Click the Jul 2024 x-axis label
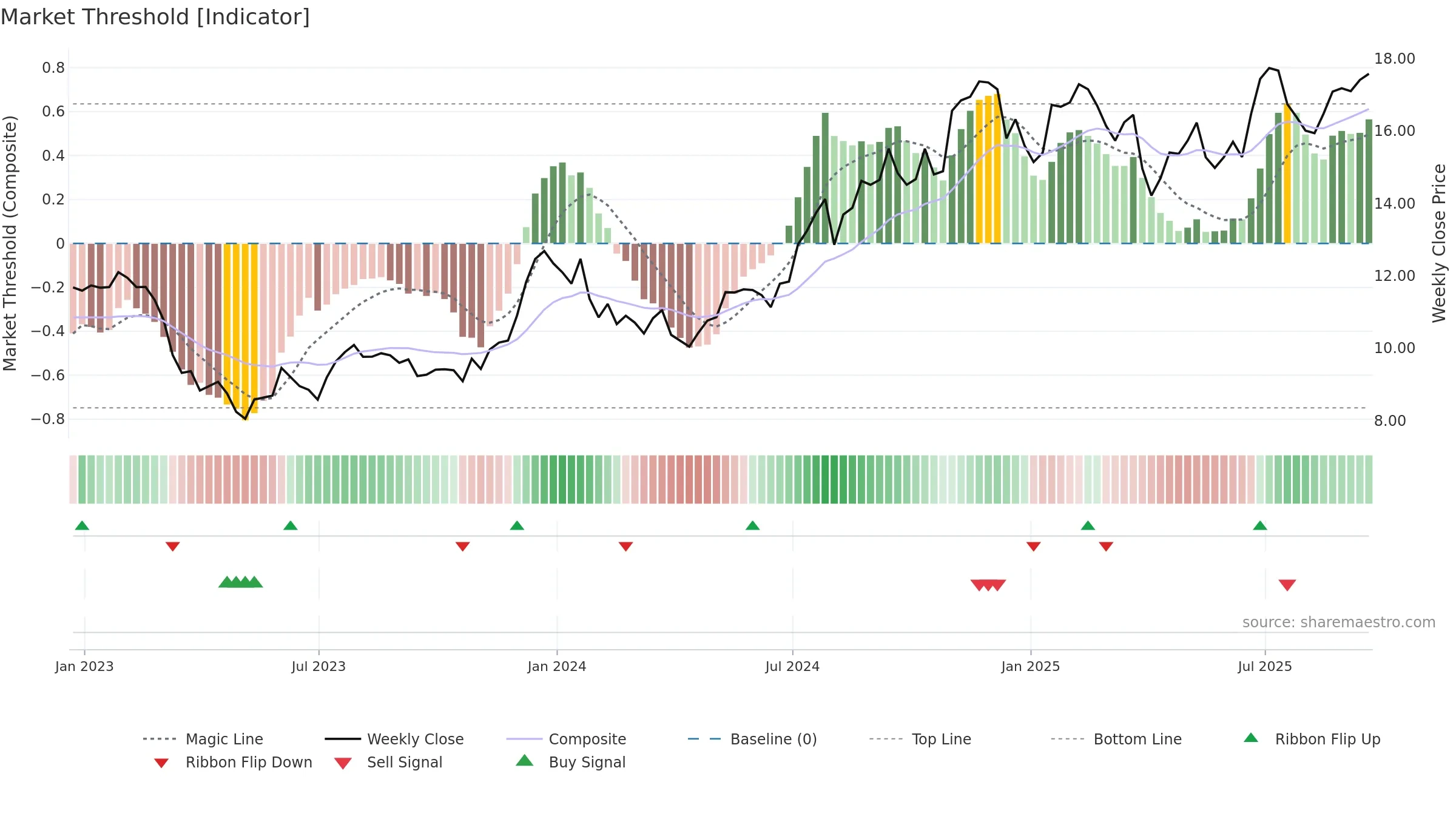The image size is (1456, 819). (792, 666)
